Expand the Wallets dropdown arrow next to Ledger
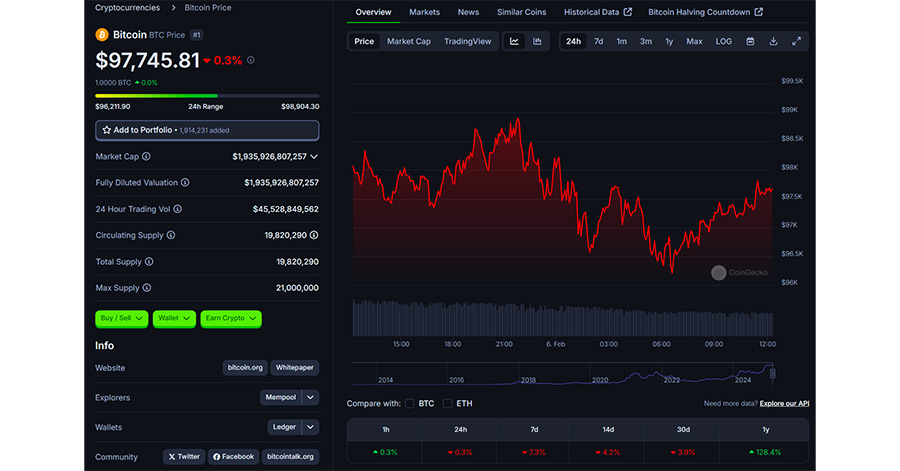This screenshot has width=900, height=471. 311,427
